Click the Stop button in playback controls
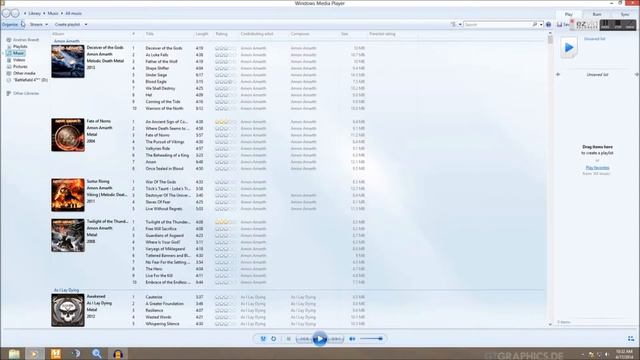 pyautogui.click(x=289, y=339)
